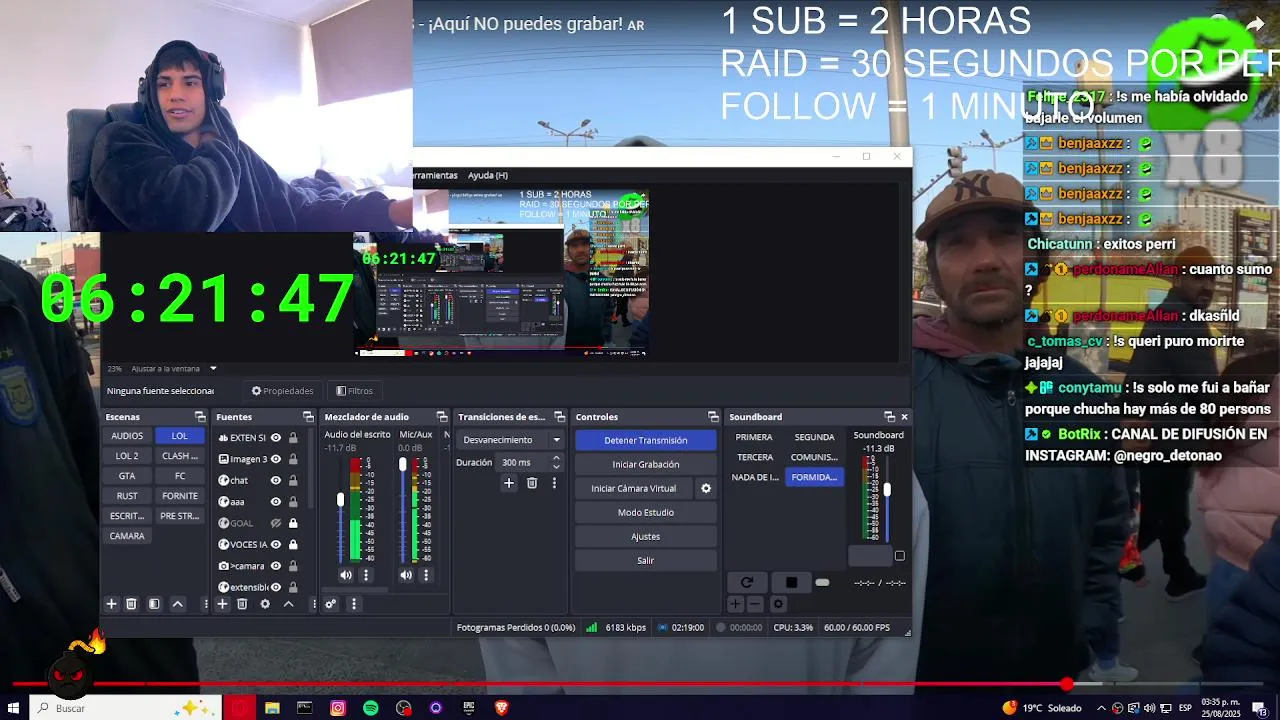Select the RUST scene
The height and width of the screenshot is (720, 1280).
(127, 496)
